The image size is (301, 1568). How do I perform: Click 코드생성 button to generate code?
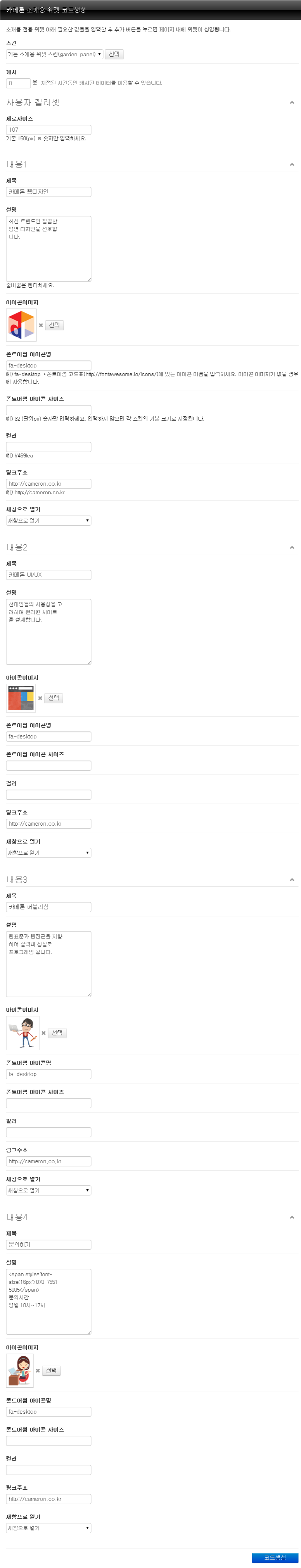[275, 1558]
